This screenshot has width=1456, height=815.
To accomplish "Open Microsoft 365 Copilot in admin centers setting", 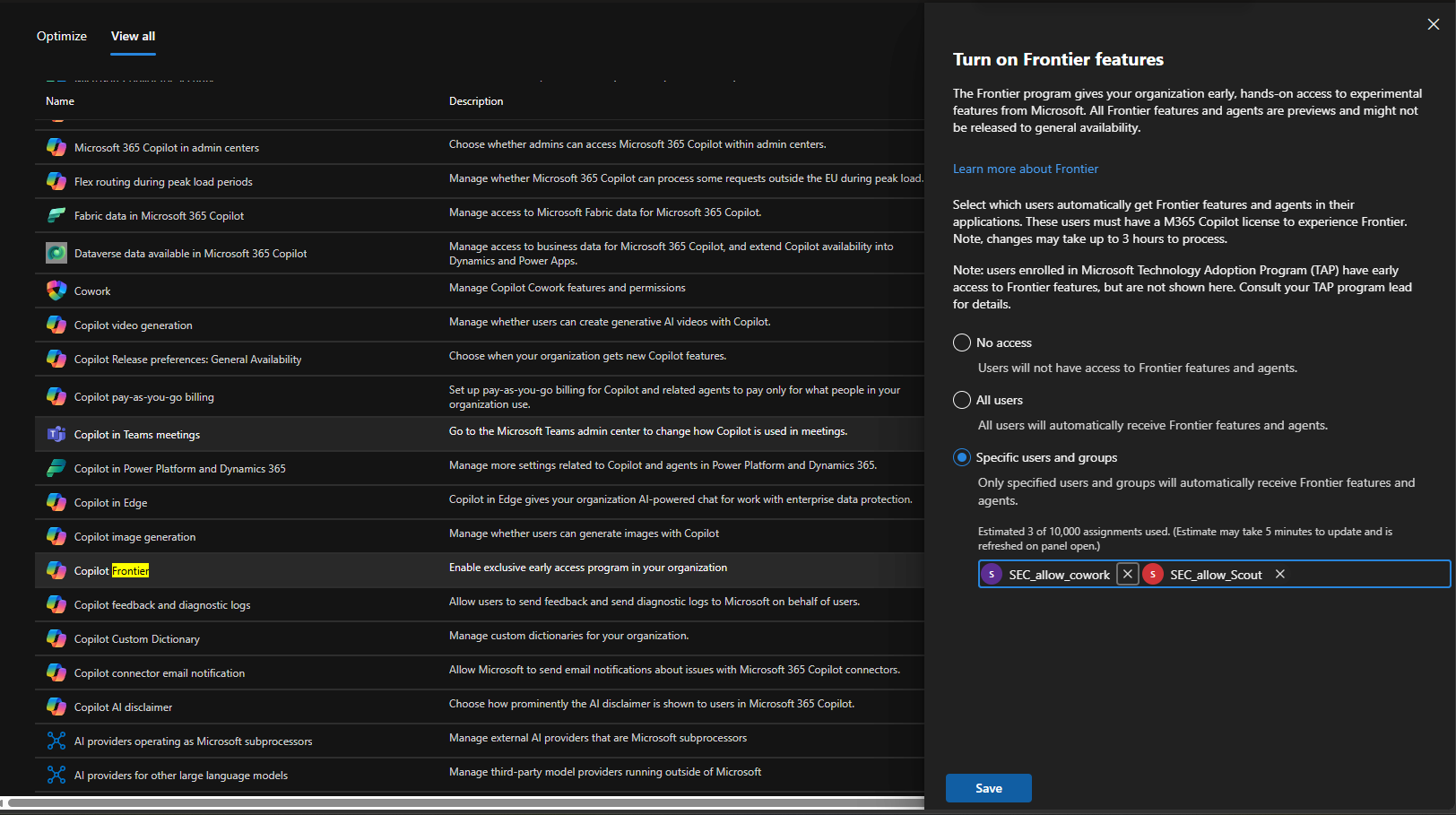I will [167, 147].
